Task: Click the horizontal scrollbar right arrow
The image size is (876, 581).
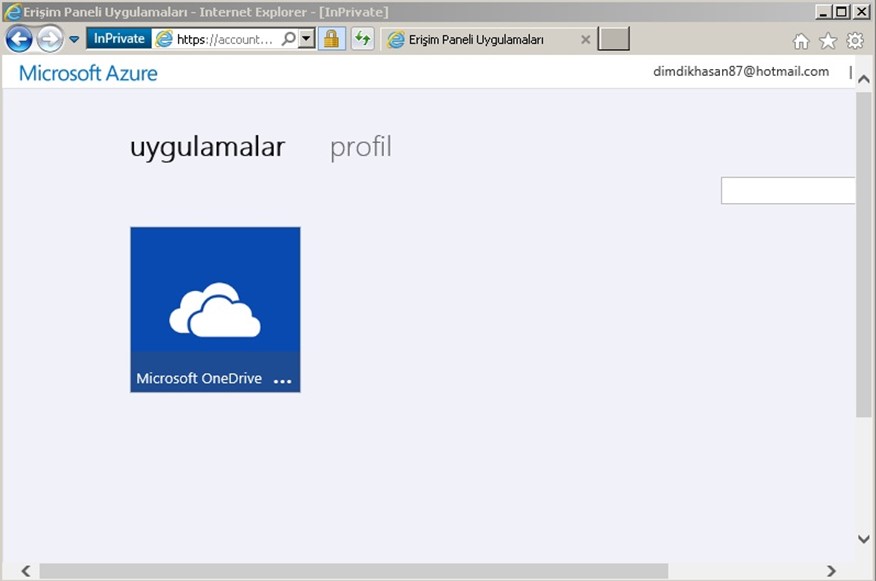Action: (x=831, y=571)
